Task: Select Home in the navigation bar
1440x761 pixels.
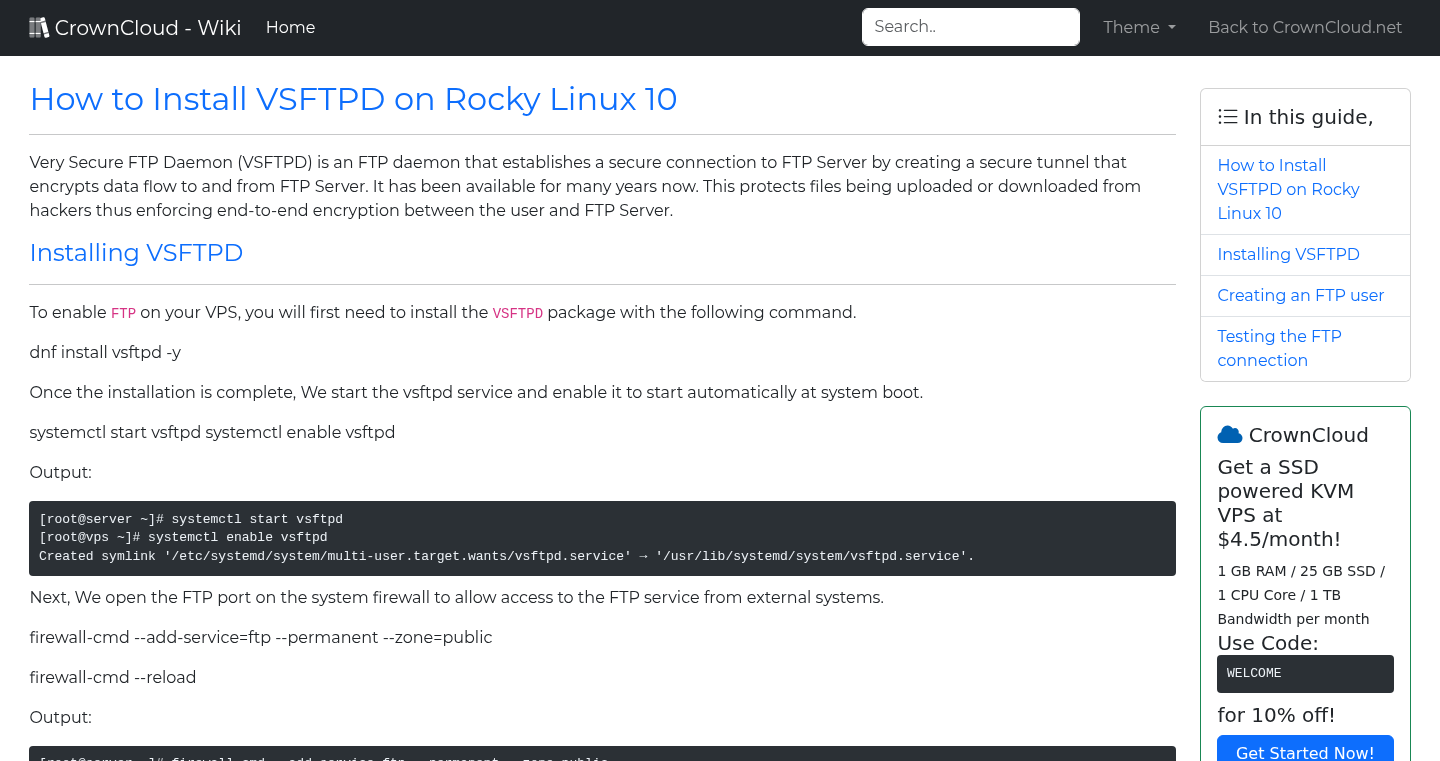Action: coord(290,27)
